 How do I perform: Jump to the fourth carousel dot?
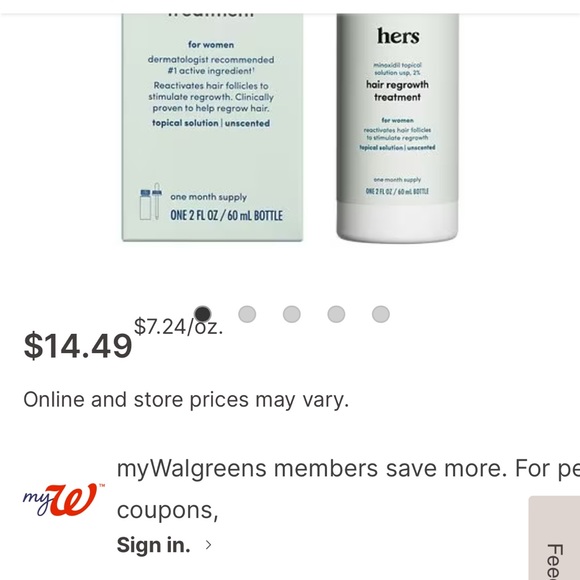[336, 314]
